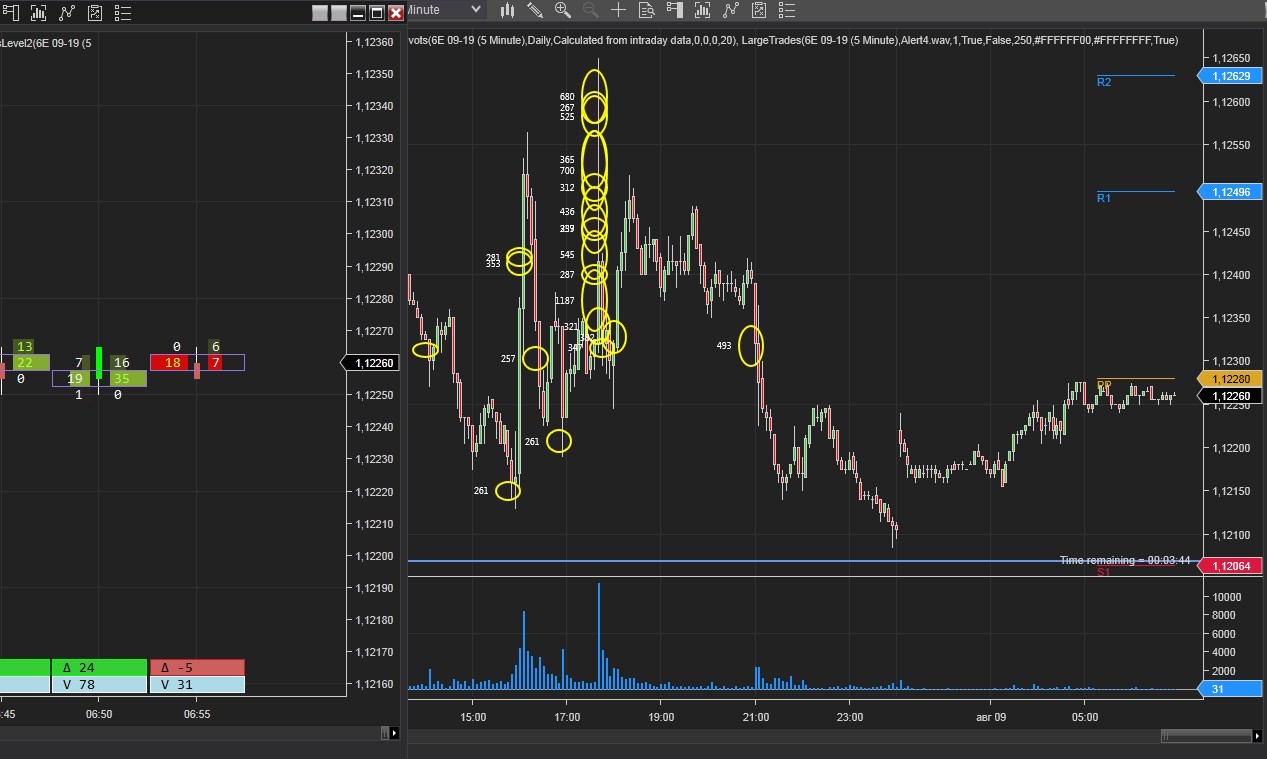Maximize the left chart window

pos(377,12)
